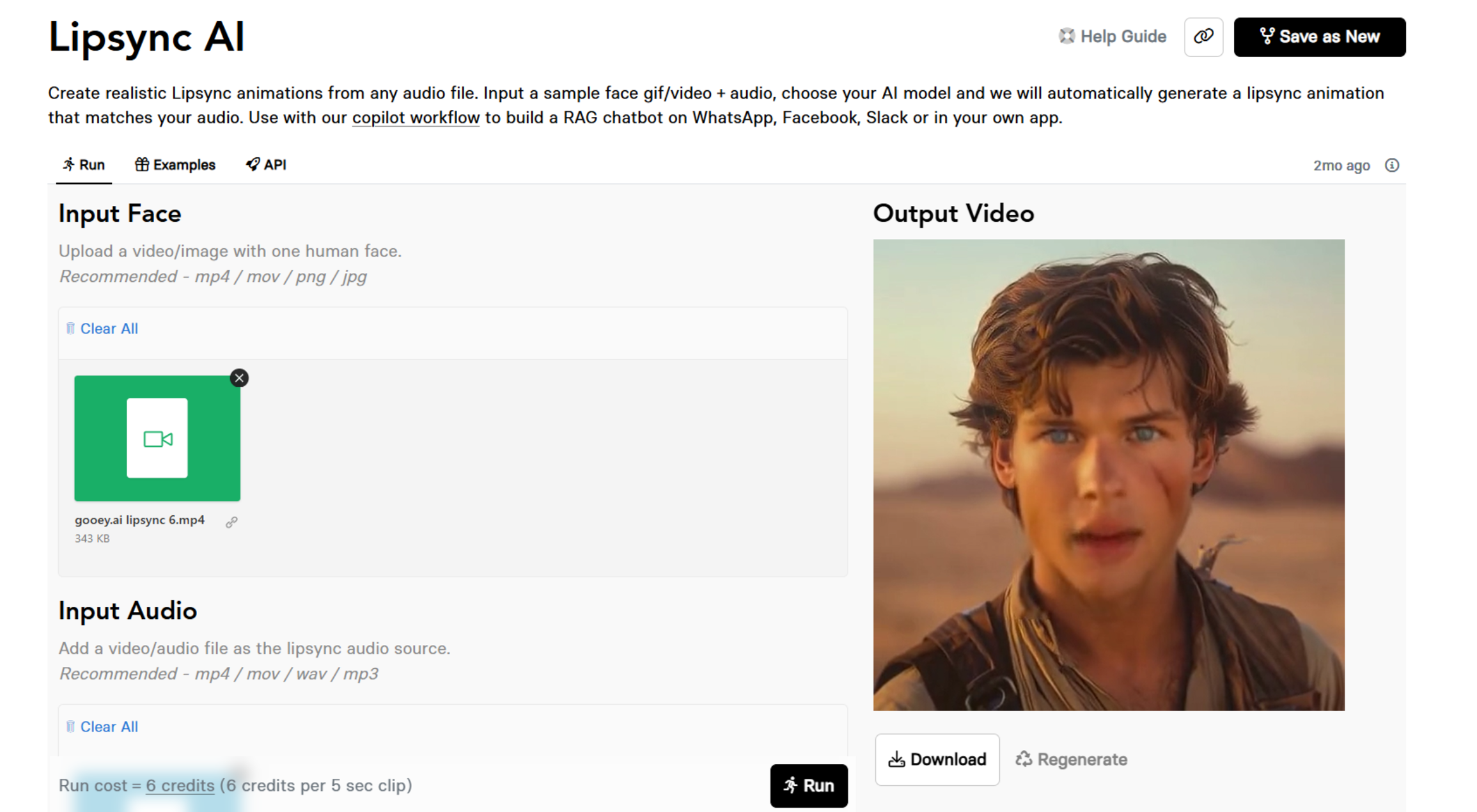
Task: Click the Output Video preview
Action: [x=1108, y=474]
